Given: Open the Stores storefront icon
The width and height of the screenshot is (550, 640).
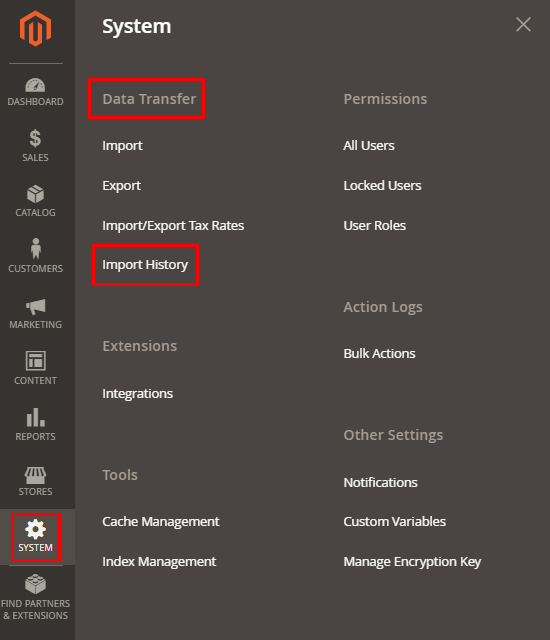Looking at the screenshot, I should [35, 475].
